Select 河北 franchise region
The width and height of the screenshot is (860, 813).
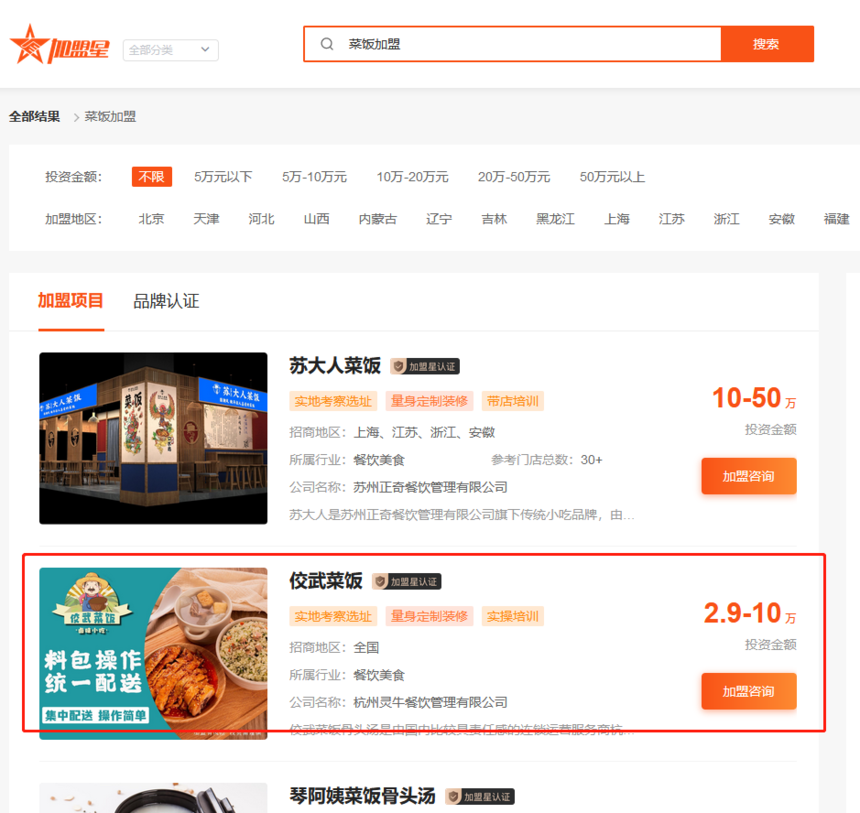click(261, 219)
